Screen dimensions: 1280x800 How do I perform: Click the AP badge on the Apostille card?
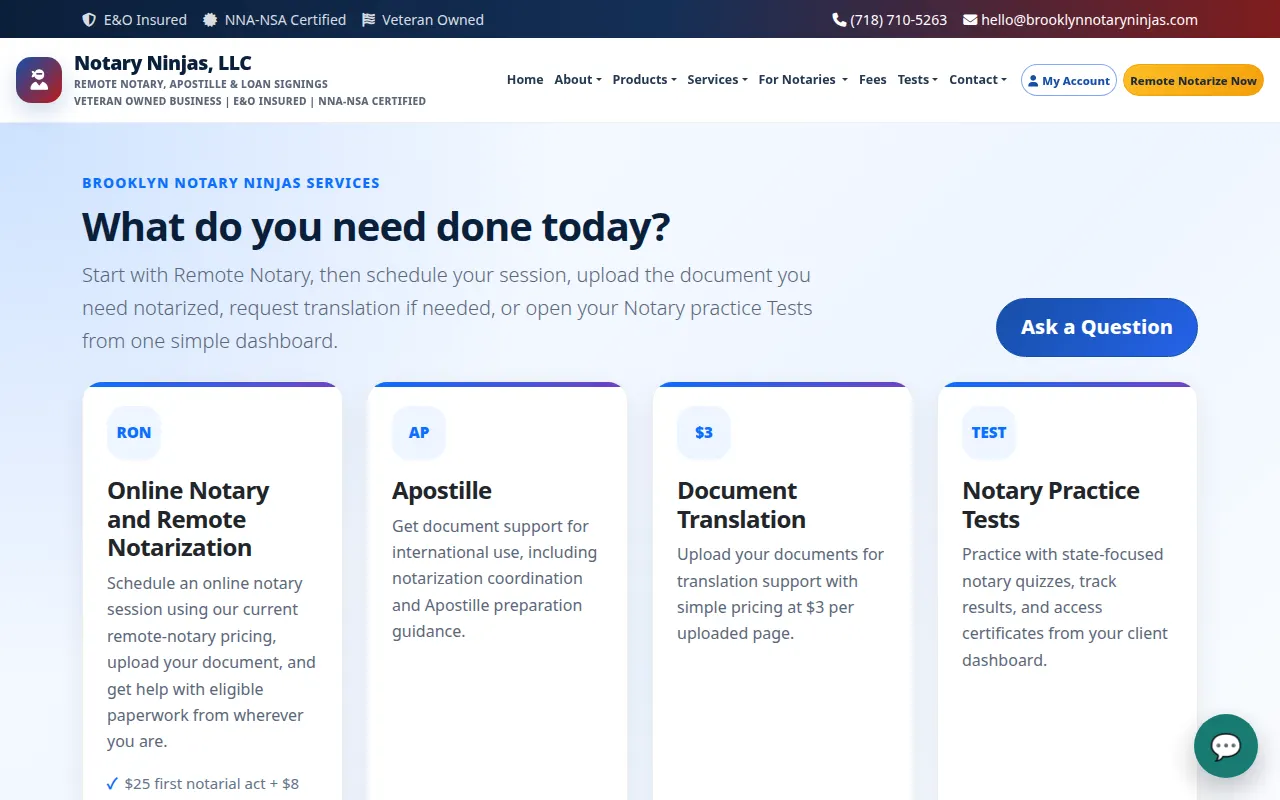pyautogui.click(x=419, y=433)
